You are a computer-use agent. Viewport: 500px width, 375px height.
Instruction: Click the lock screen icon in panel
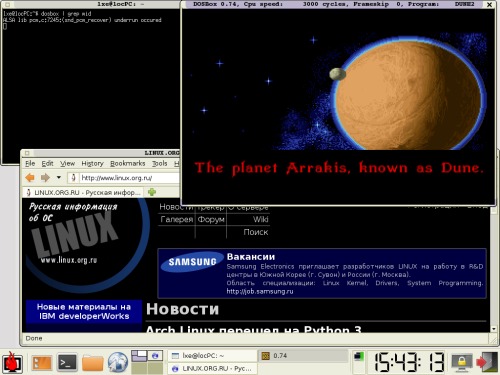[x=462, y=362]
